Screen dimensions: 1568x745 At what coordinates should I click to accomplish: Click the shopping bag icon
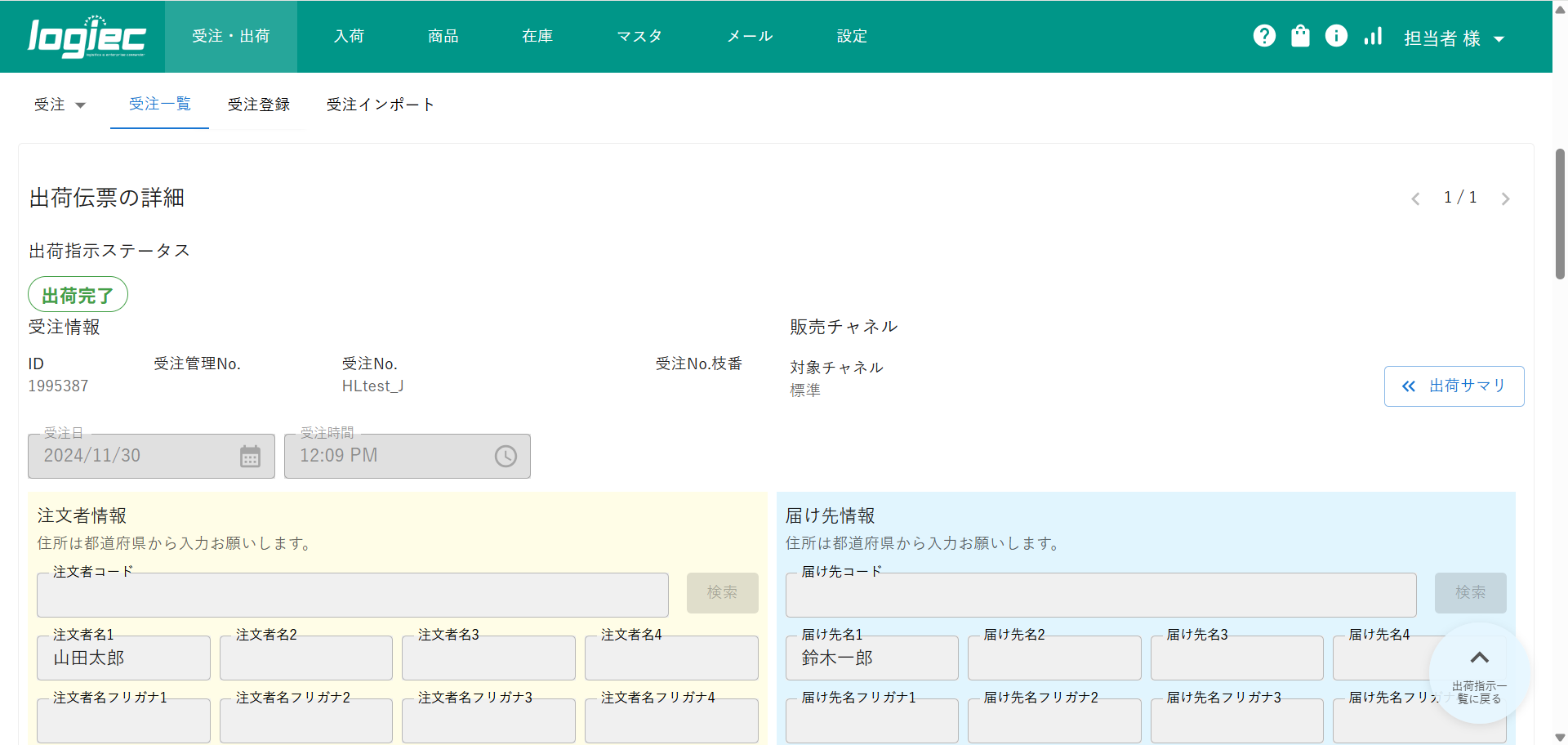click(1300, 36)
